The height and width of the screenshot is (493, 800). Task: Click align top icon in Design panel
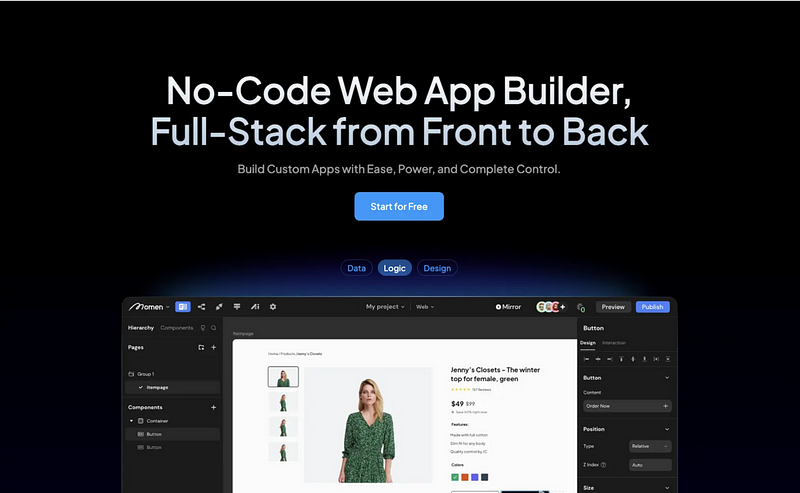621,359
